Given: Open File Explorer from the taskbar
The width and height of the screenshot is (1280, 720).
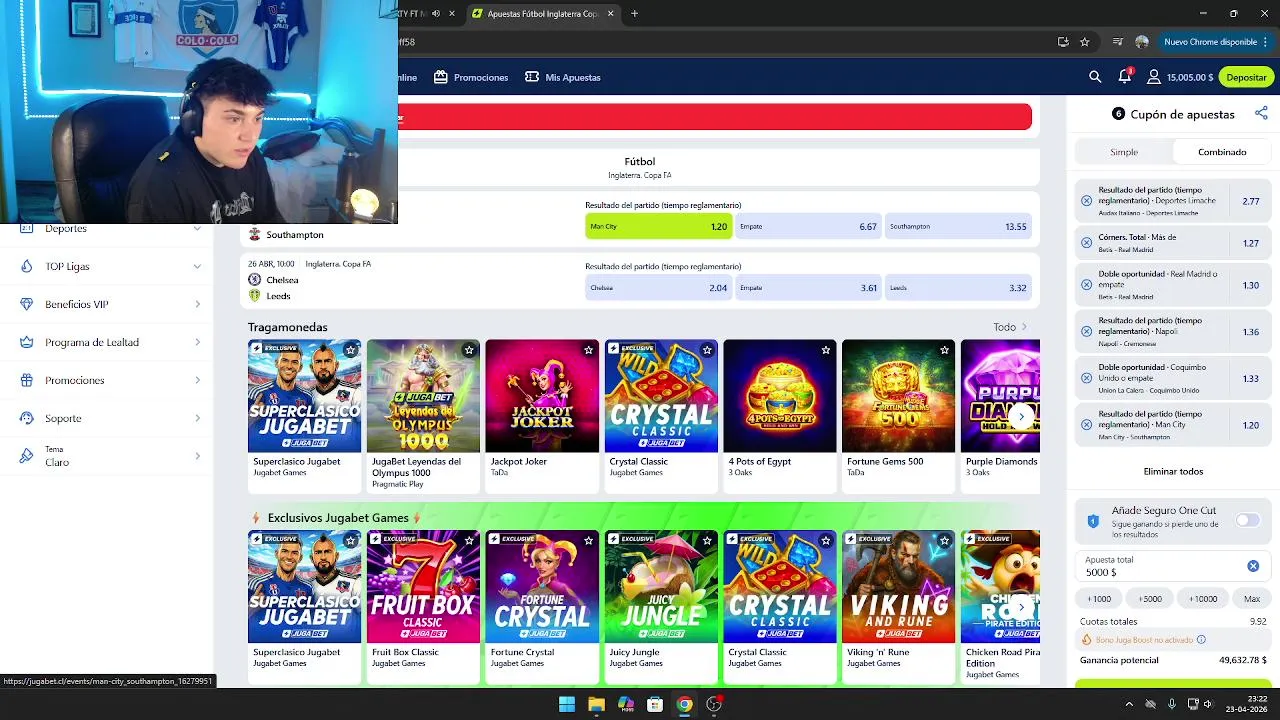Looking at the screenshot, I should pos(596,704).
